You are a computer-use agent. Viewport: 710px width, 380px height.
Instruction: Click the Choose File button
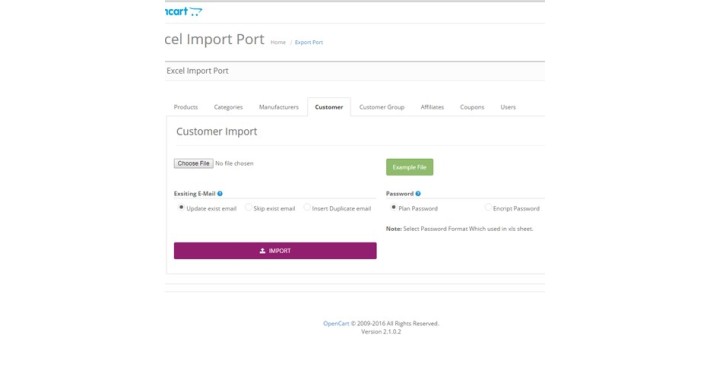pos(193,164)
